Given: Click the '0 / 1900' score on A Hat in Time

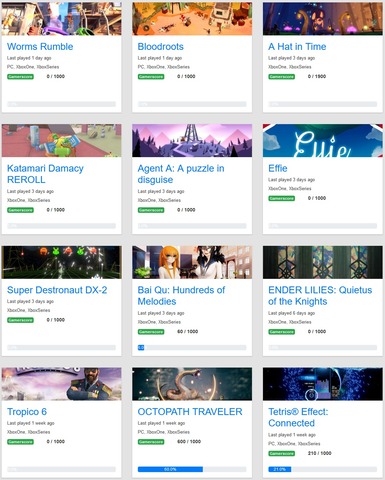Looking at the screenshot, I should (x=317, y=77).
